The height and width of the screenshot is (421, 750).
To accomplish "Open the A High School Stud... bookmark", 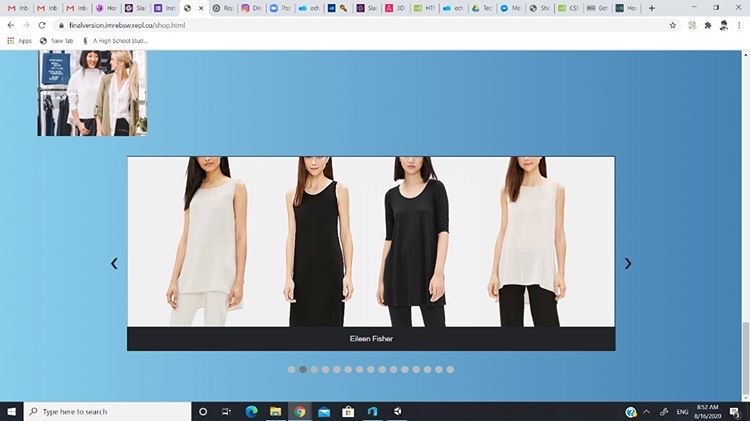I will coord(115,41).
